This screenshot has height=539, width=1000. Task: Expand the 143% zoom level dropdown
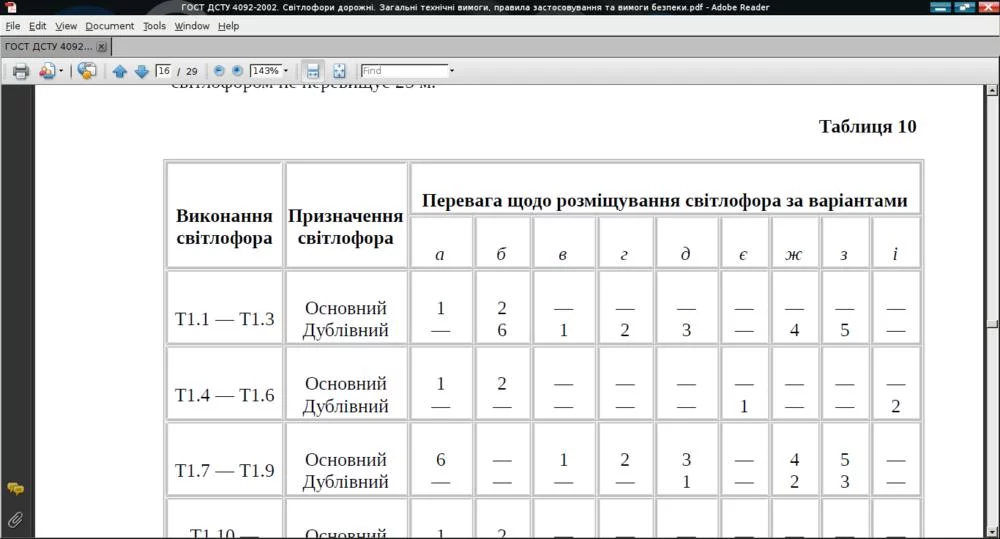(286, 71)
